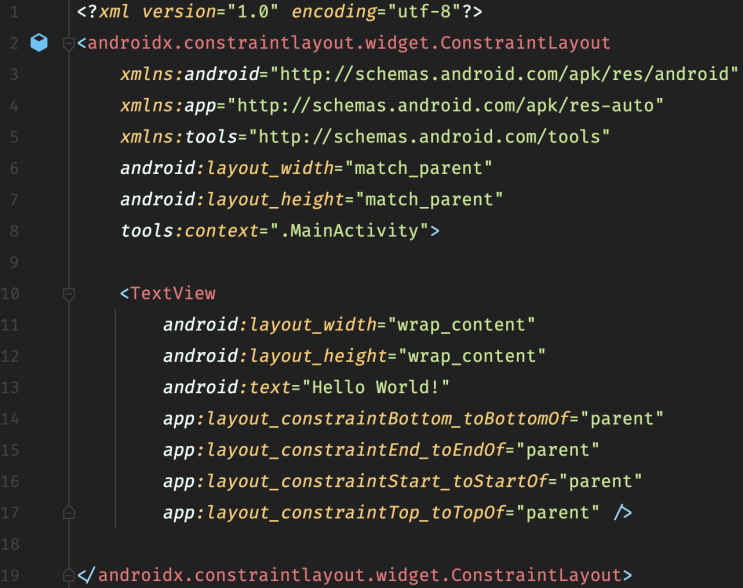
Task: Click the self-closing /> on line 17
Action: tap(622, 512)
